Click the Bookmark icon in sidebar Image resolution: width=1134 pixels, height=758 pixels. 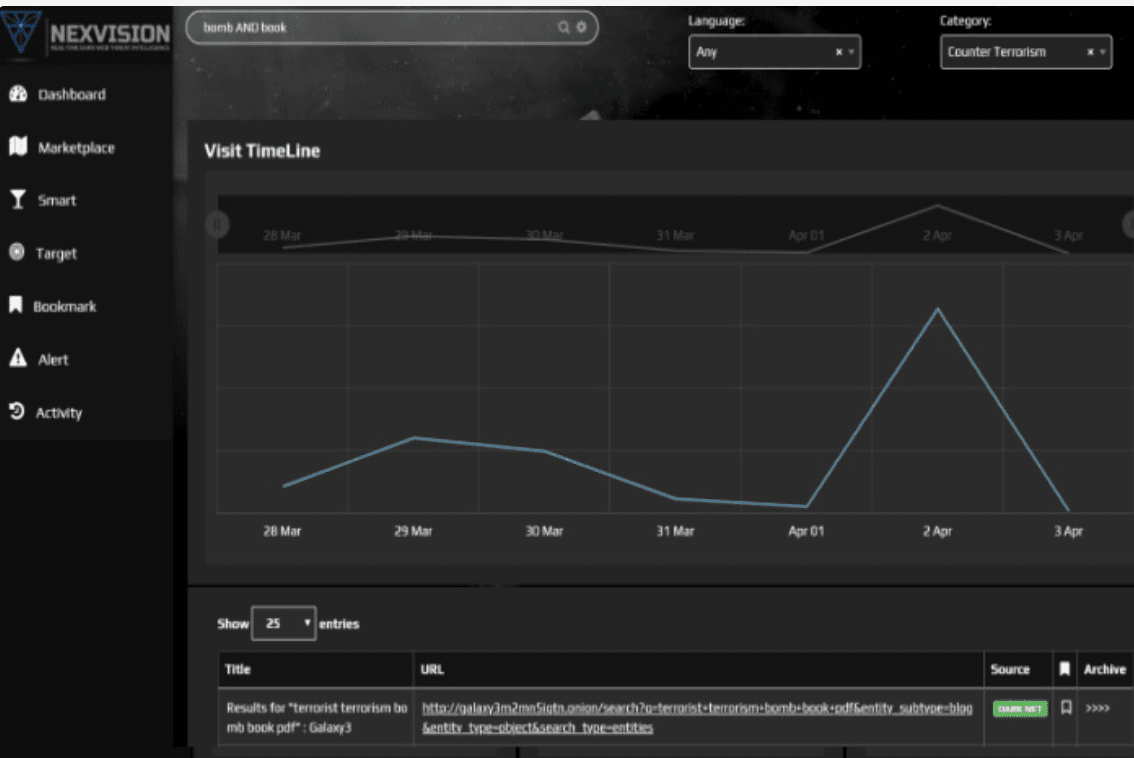(16, 306)
